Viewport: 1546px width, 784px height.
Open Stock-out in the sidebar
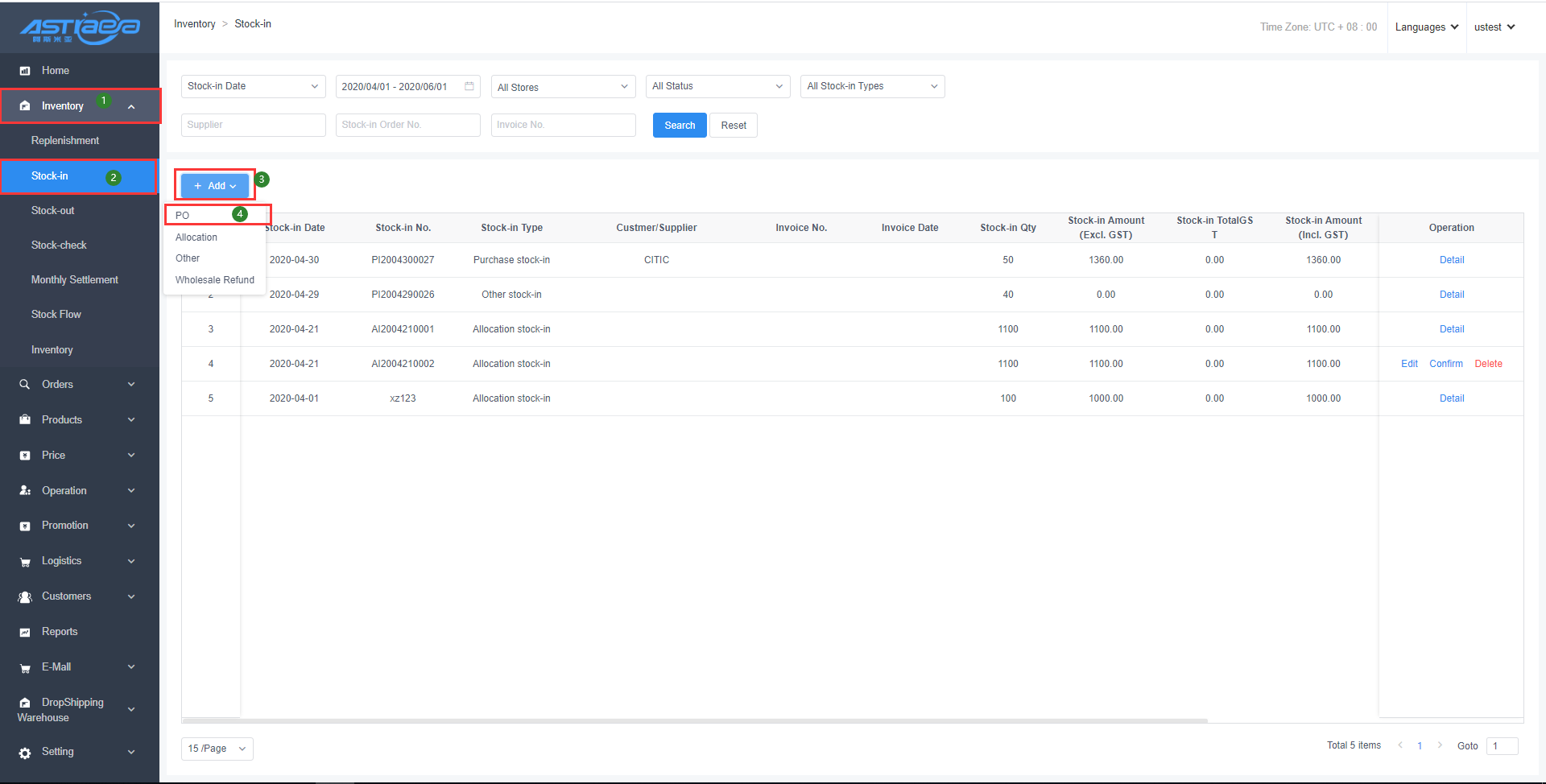point(53,211)
